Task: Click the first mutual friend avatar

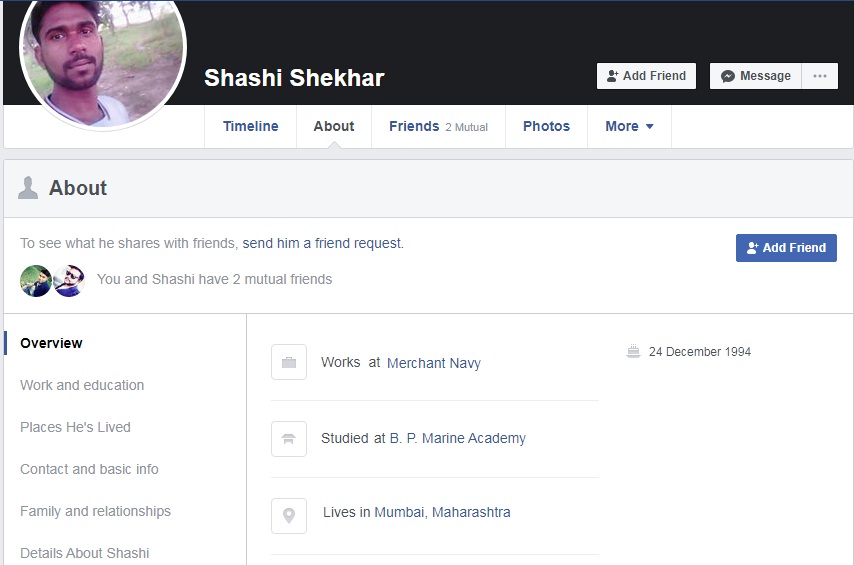Action: click(x=36, y=281)
